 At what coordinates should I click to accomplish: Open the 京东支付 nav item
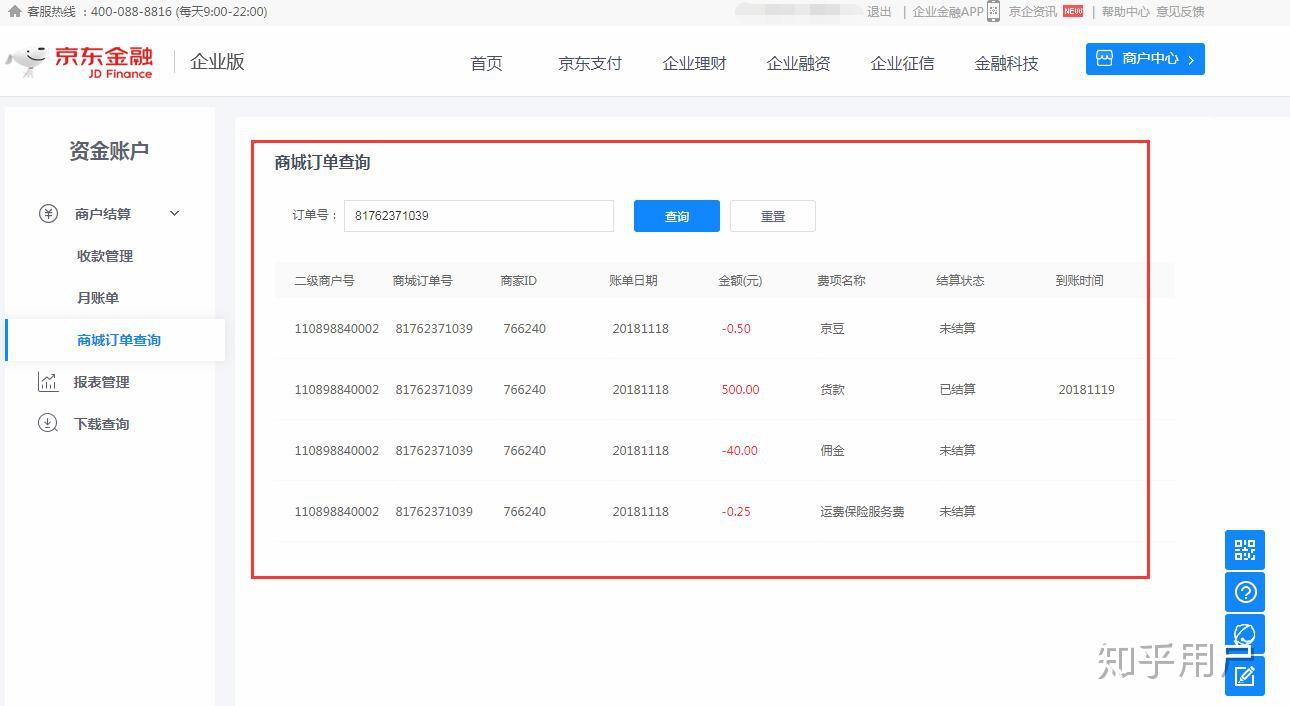(x=590, y=63)
